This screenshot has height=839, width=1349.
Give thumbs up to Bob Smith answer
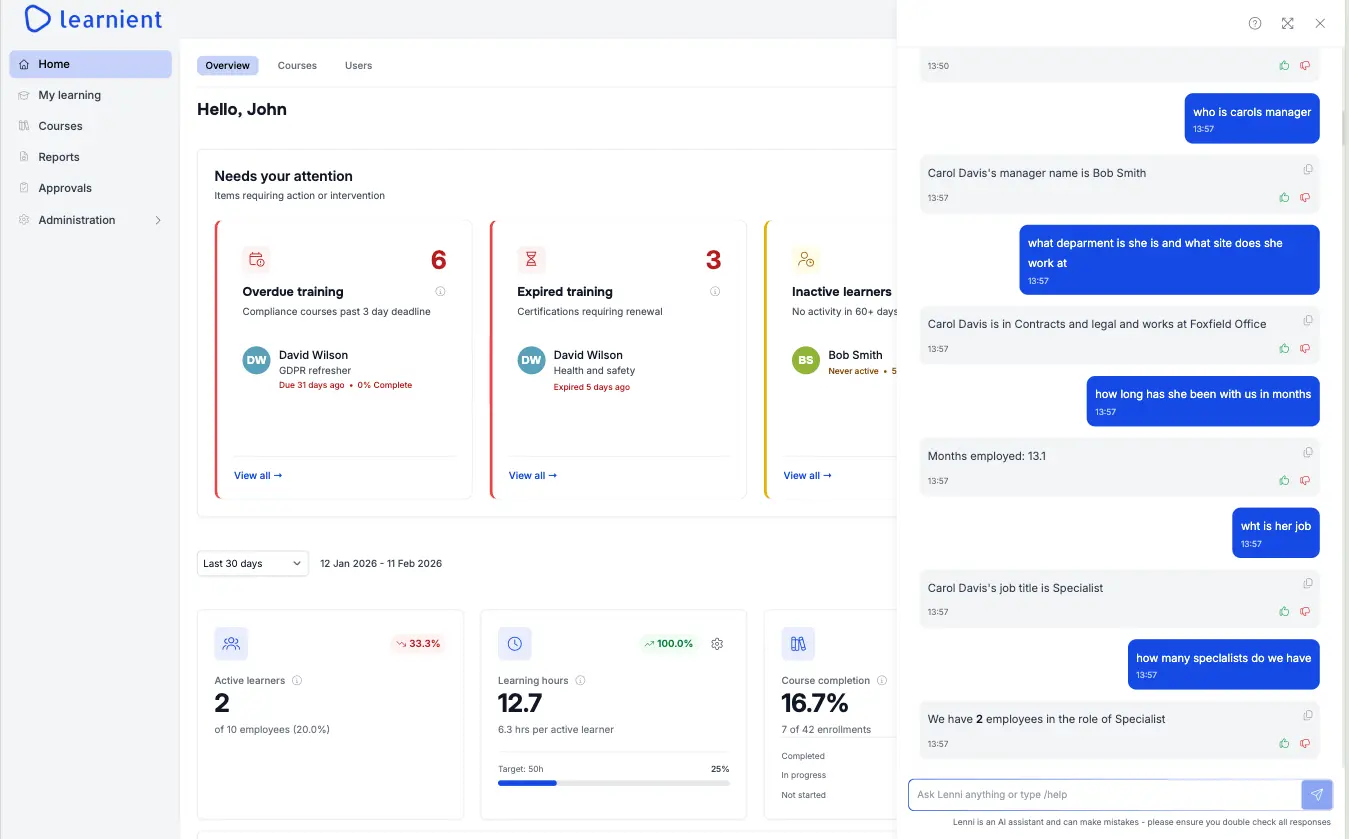coord(1284,197)
